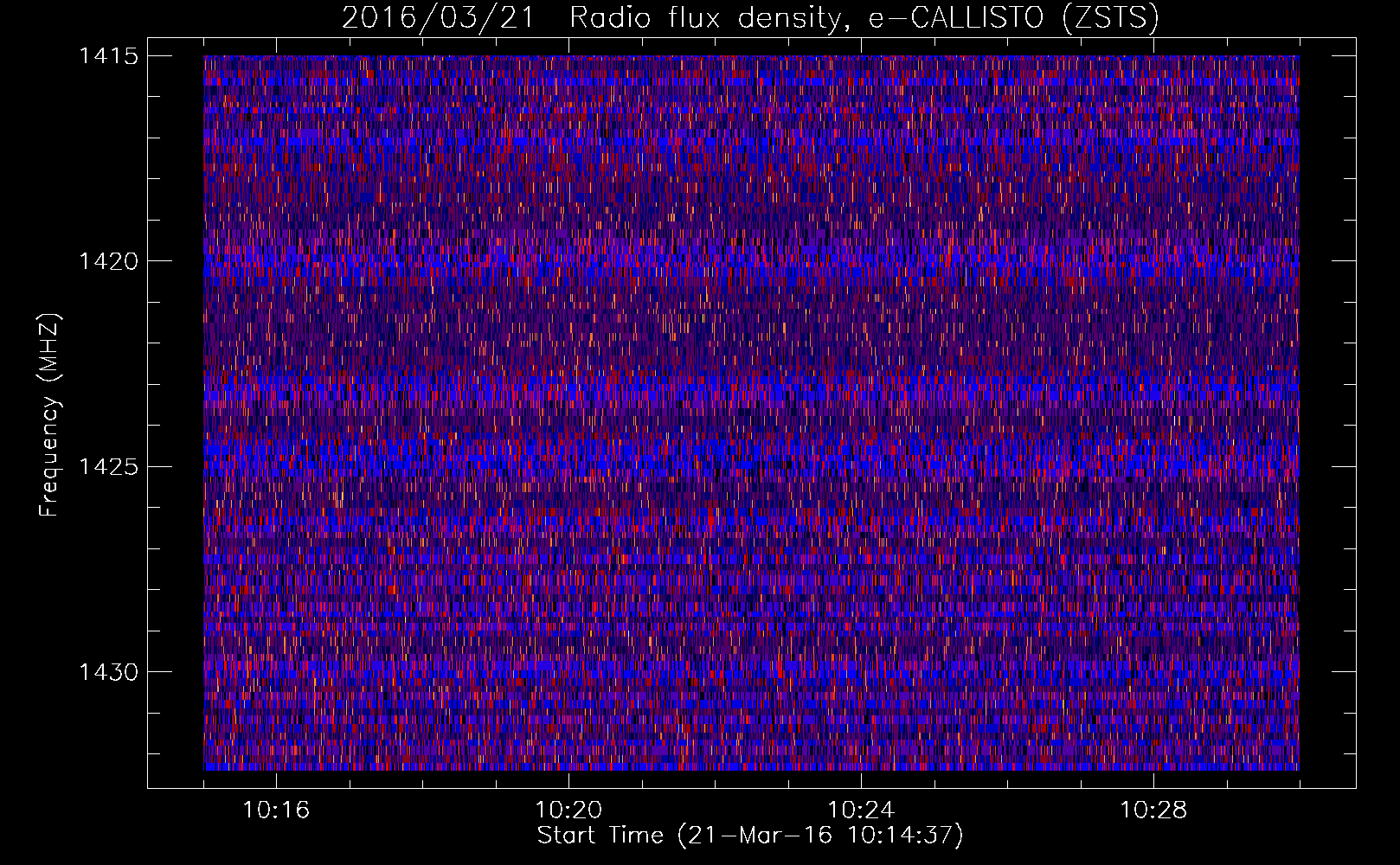The image size is (1400, 865).
Task: Click the 1420 frequency tick label
Action: point(108,261)
